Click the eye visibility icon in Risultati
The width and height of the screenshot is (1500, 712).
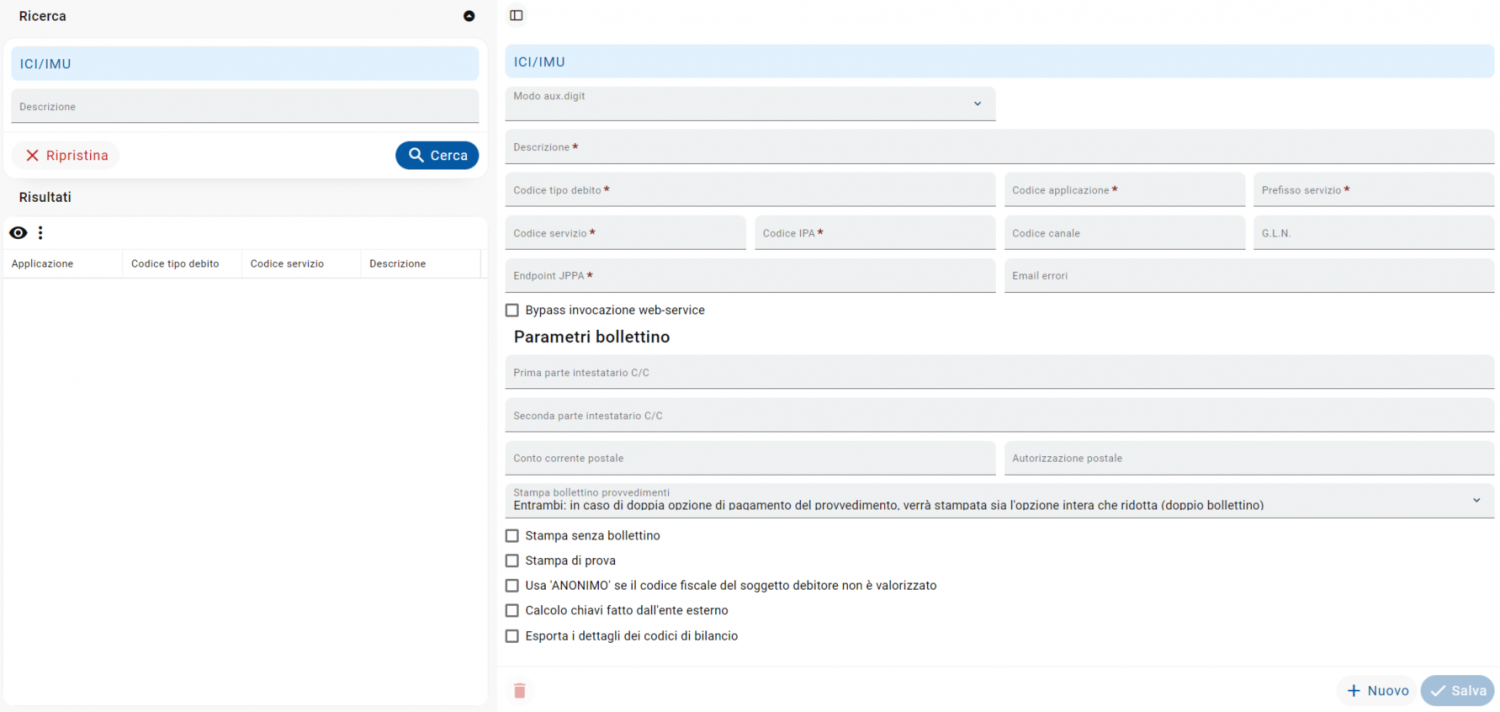coord(18,233)
